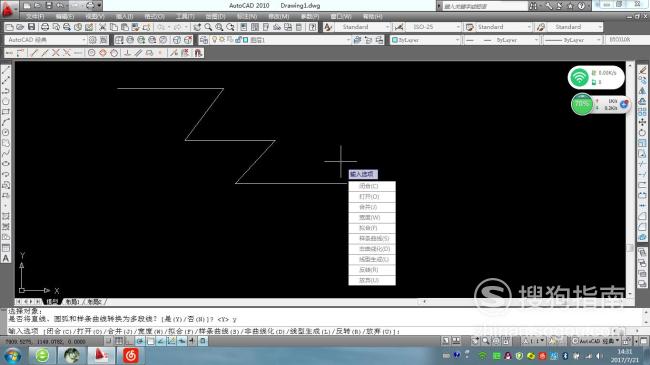Select the Line tool in Draw toolbar

click(x=6, y=70)
